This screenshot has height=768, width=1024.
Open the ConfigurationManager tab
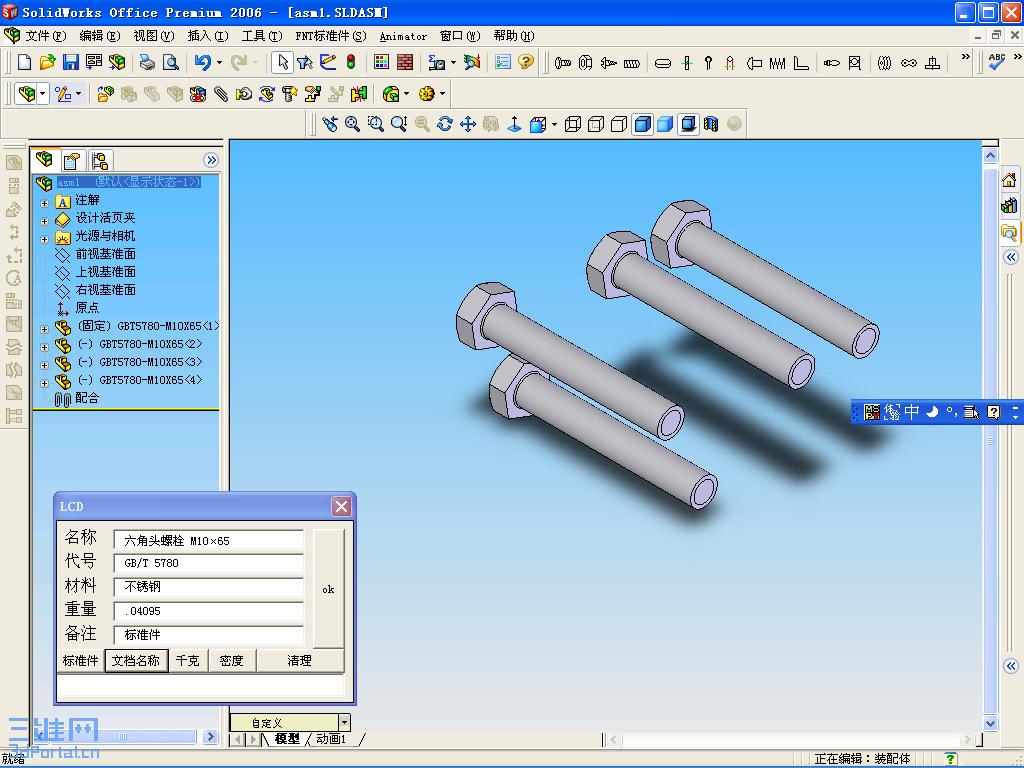[x=99, y=160]
